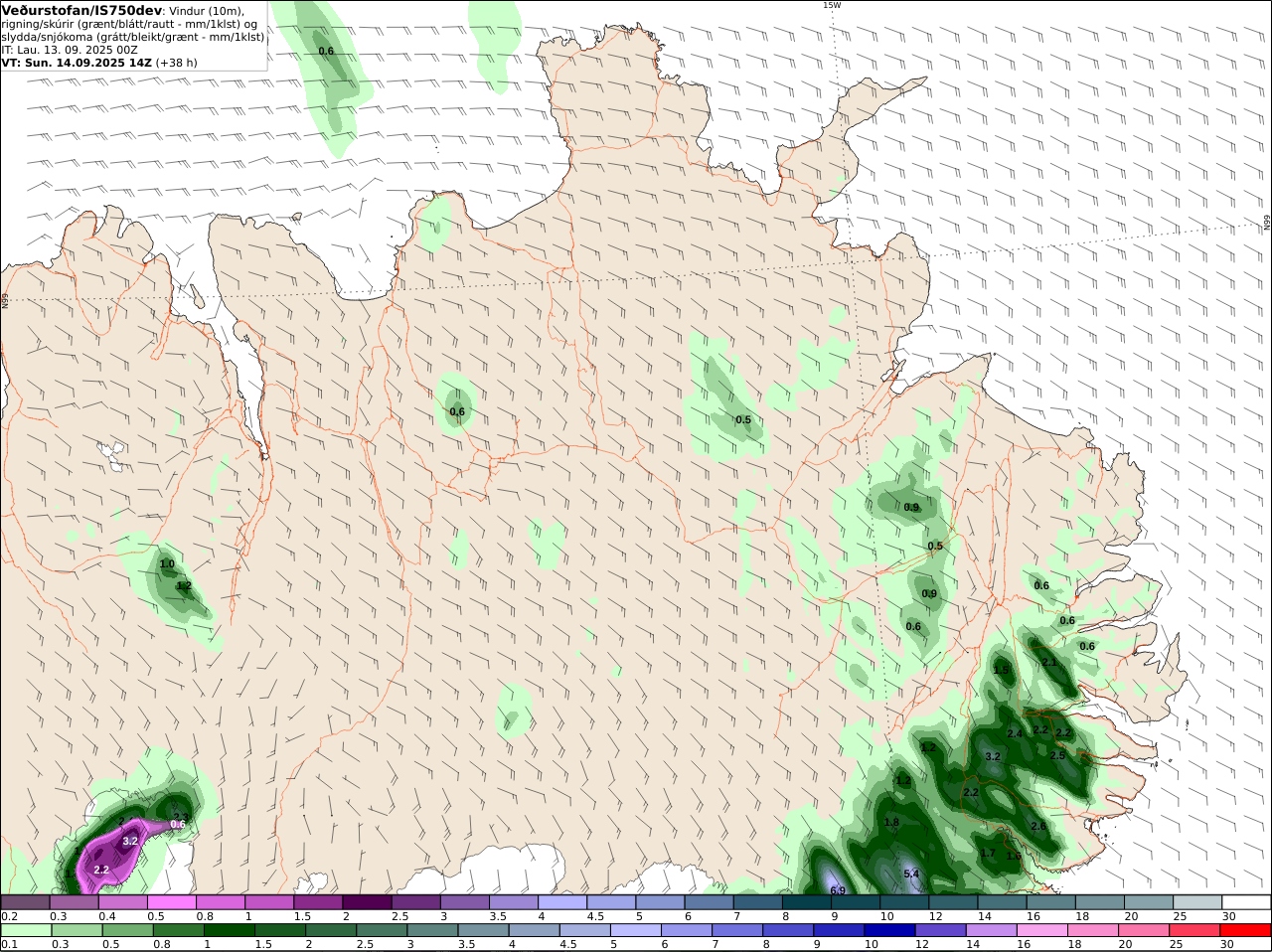This screenshot has height=952, width=1272.
Task: Click the legend description 'rigning/skúrir (grænt/blátt/rautt'
Action: click(x=86, y=24)
